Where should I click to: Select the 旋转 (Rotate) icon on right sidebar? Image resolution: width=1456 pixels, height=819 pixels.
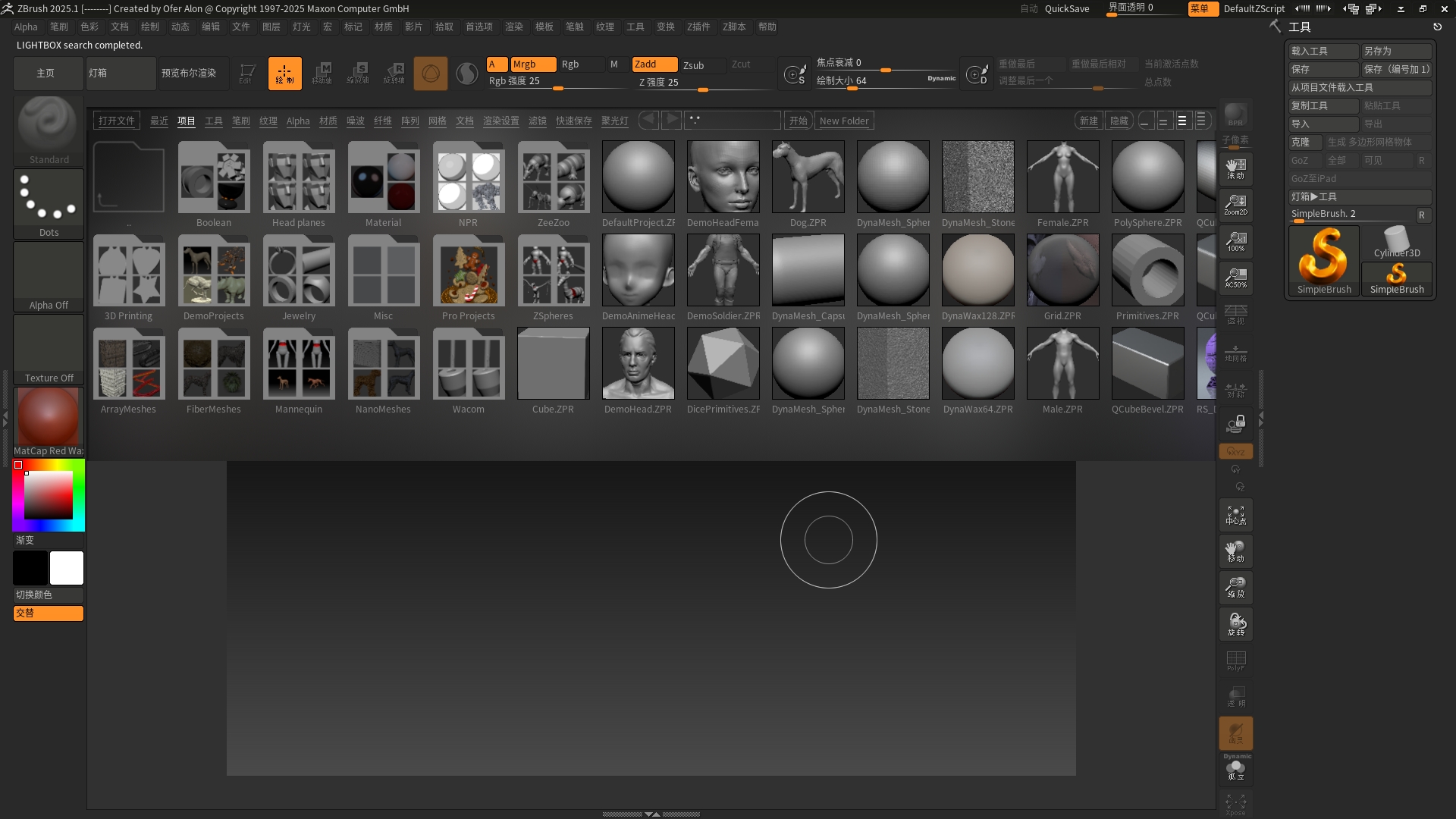(1235, 623)
